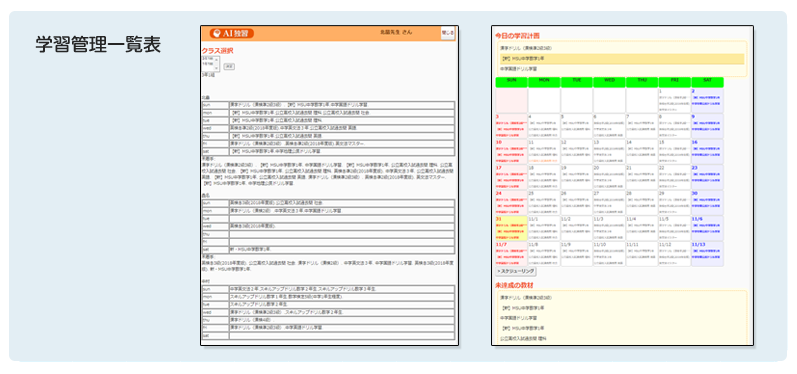Open the calendar cell for Sunday the 3rd
797x374 pixels.
[x=511, y=126]
